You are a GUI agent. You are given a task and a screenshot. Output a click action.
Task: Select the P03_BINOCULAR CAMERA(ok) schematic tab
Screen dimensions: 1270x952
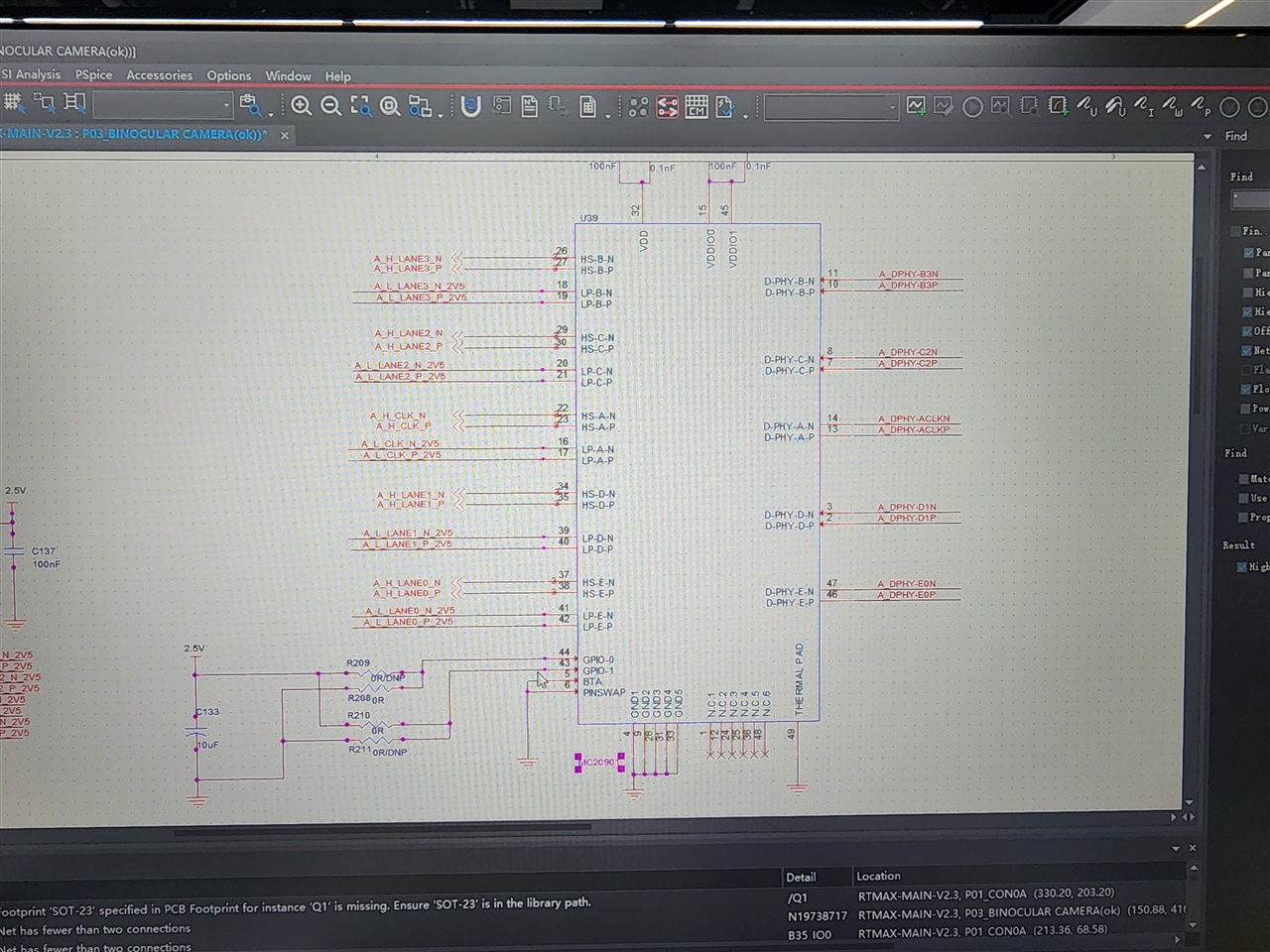(134, 134)
